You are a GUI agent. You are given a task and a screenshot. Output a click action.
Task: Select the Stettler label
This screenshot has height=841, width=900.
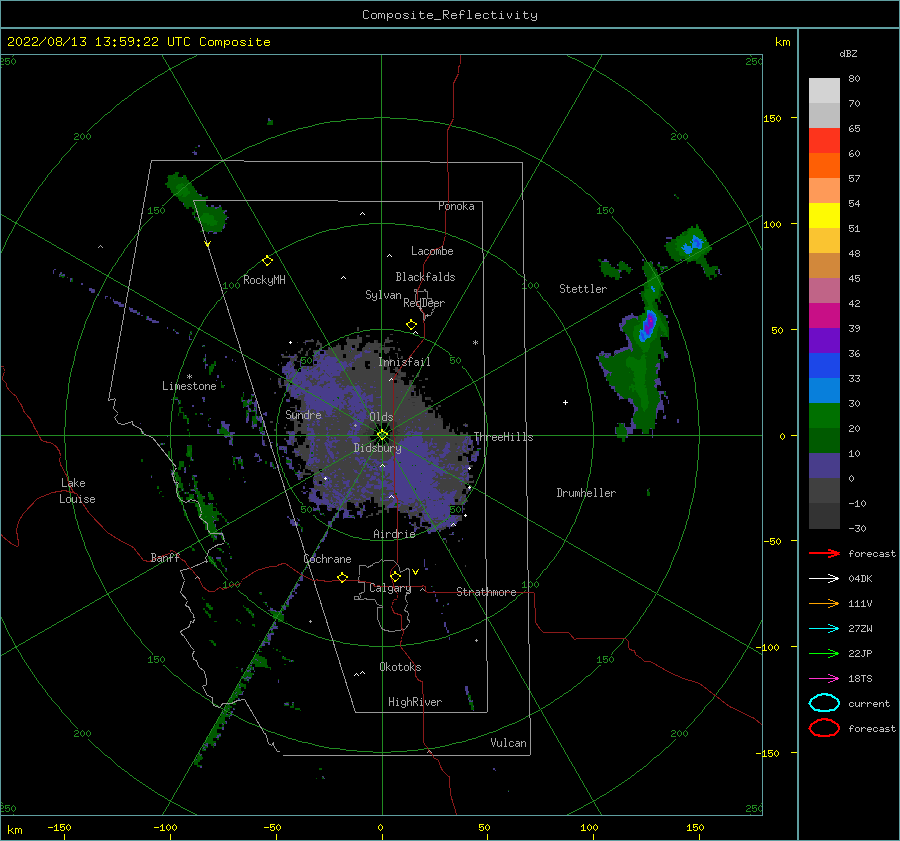(583, 289)
